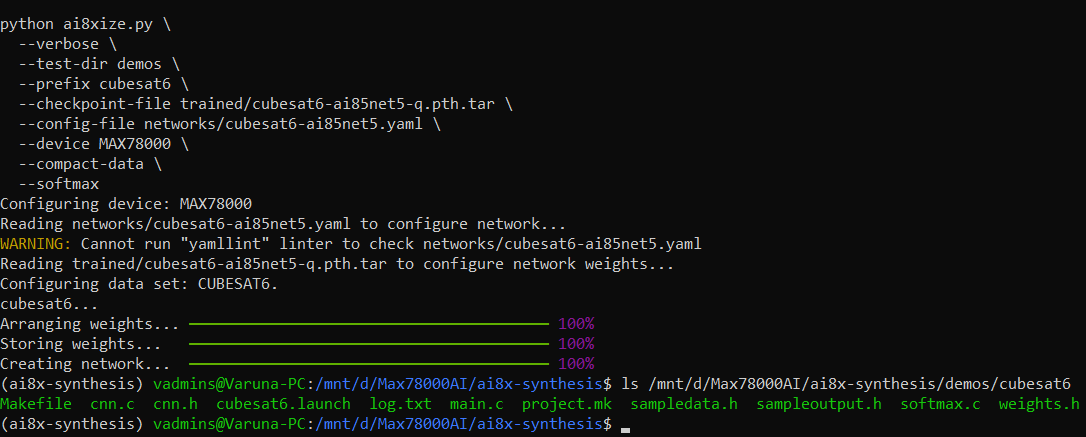Click sampleoutput.h in the listing
Screen dimensions: 1086x437
820,404
